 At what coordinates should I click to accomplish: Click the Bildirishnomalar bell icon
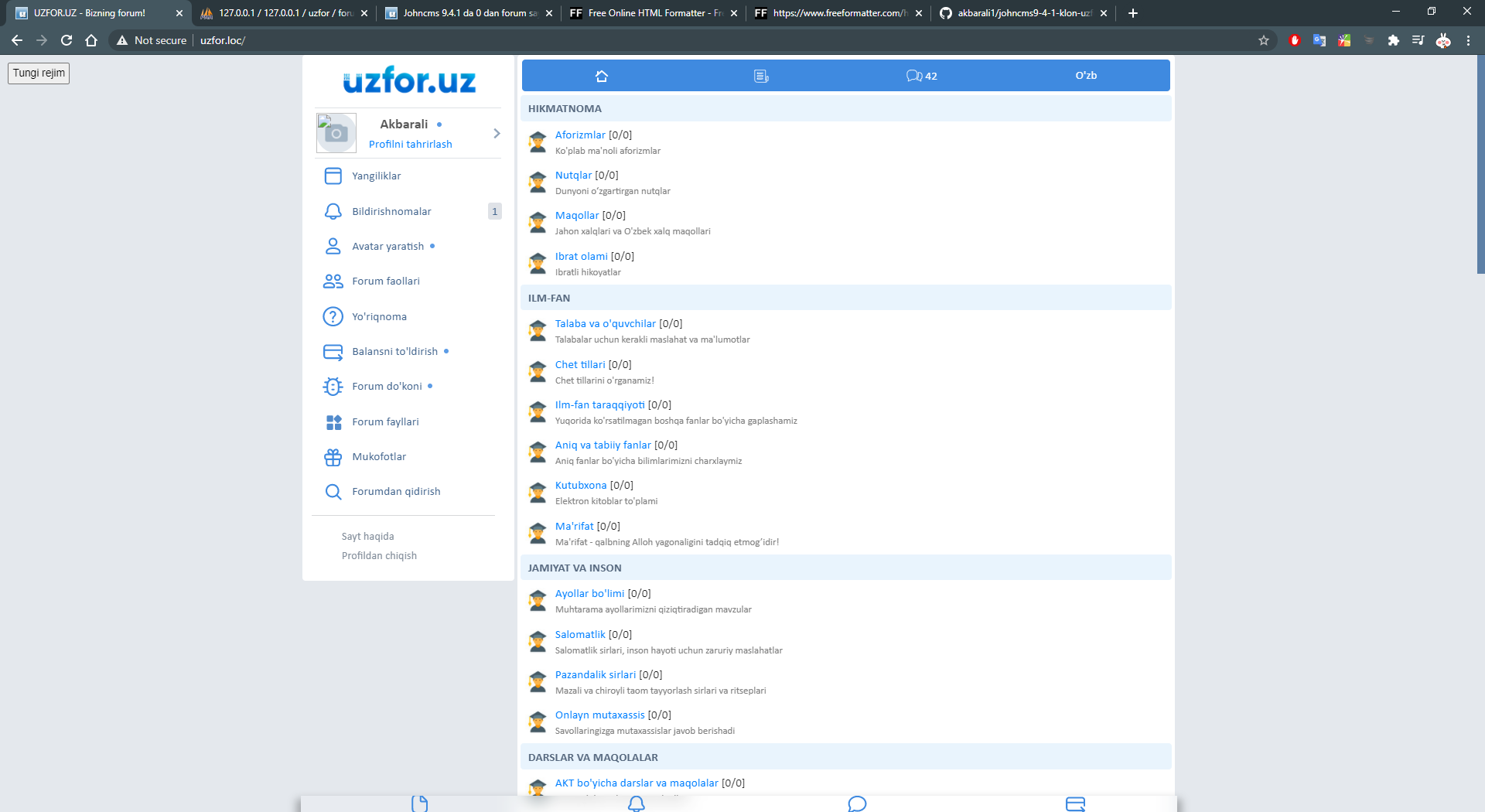click(x=333, y=211)
